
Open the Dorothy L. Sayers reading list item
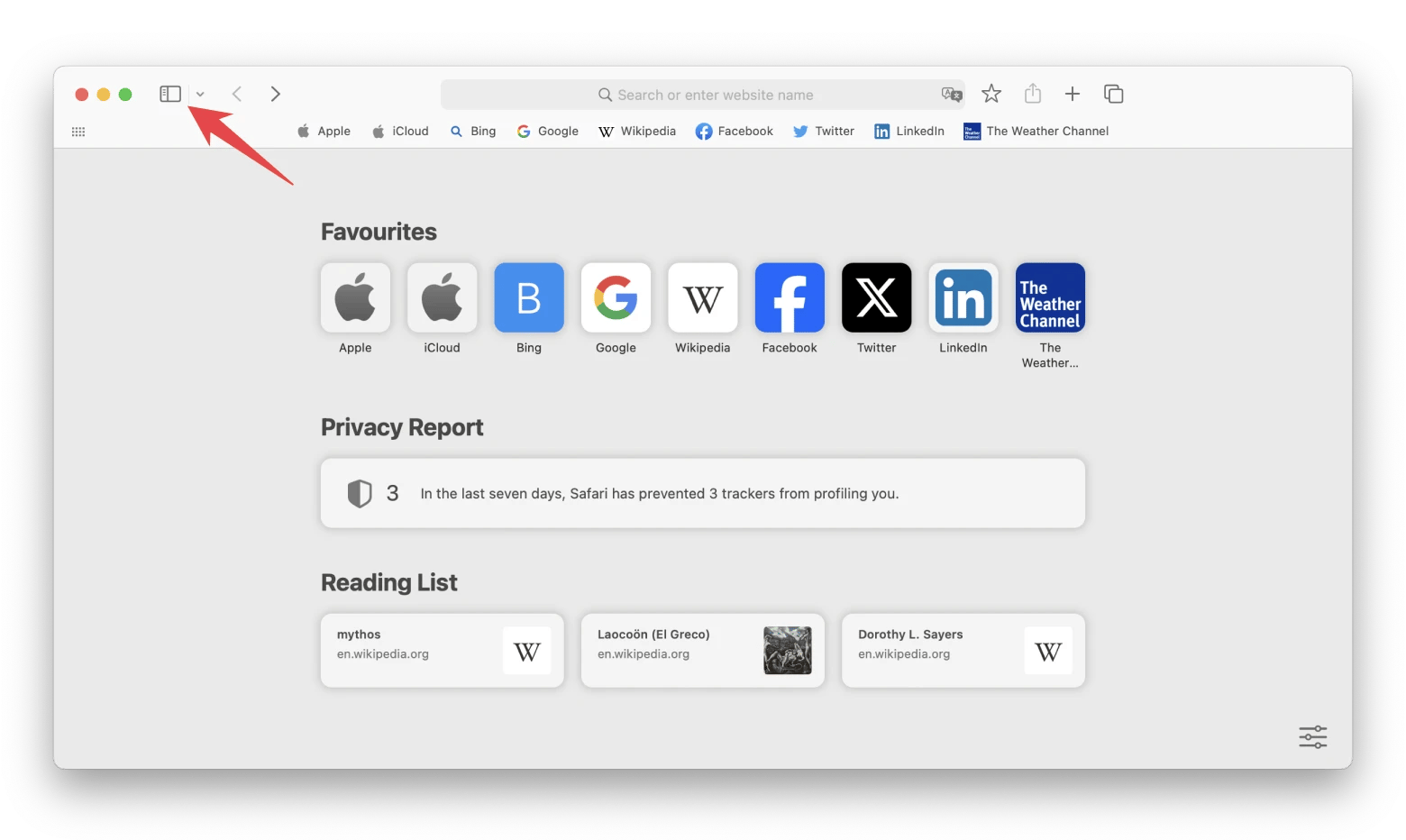click(x=963, y=651)
